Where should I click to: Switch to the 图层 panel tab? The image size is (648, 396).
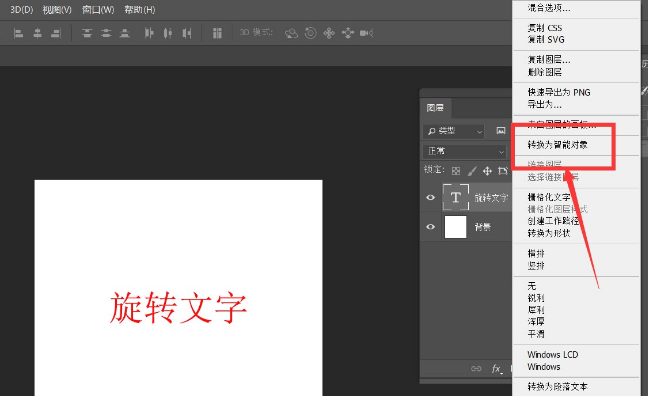click(x=435, y=108)
